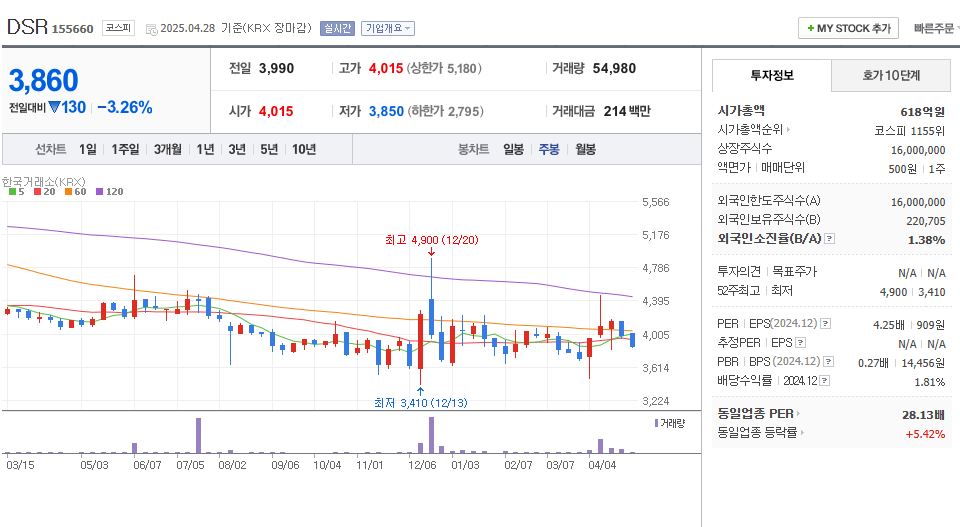Viewport: 960px width, 527px height.
Task: Click the 상한가 5,180 text
Action: (444, 69)
